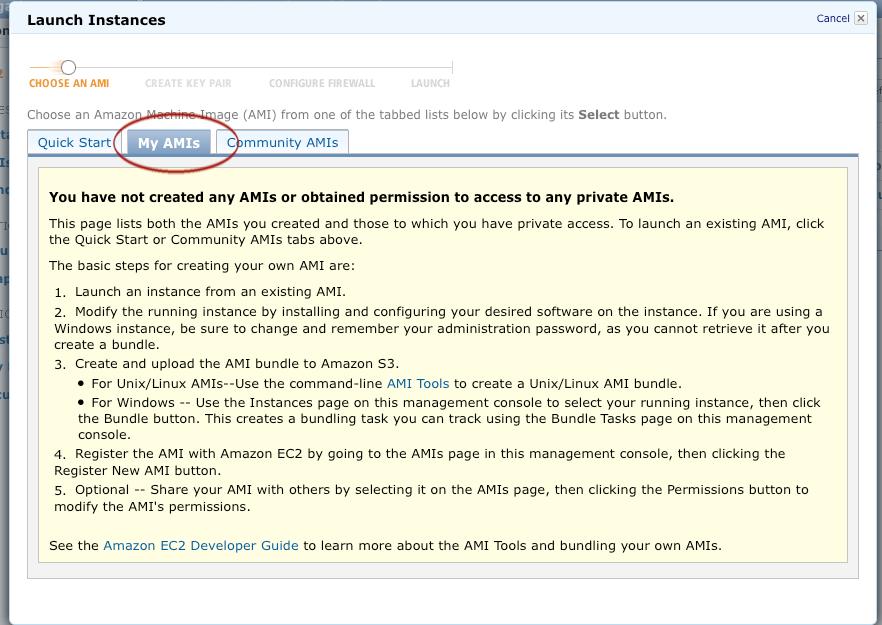The image size is (882, 625).
Task: Click the 'Choose an Amazon Machine Image' instruction text
Action: [346, 115]
